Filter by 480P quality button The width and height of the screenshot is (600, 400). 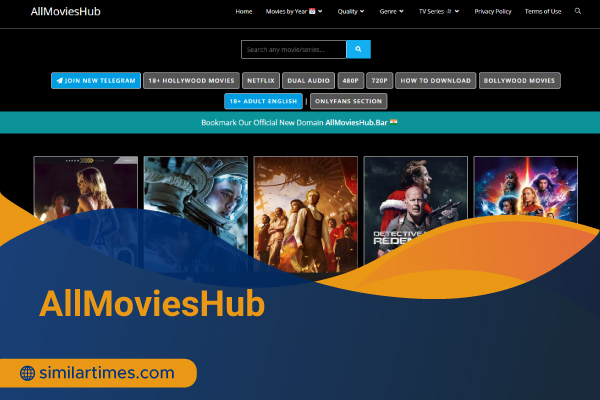pyautogui.click(x=351, y=80)
